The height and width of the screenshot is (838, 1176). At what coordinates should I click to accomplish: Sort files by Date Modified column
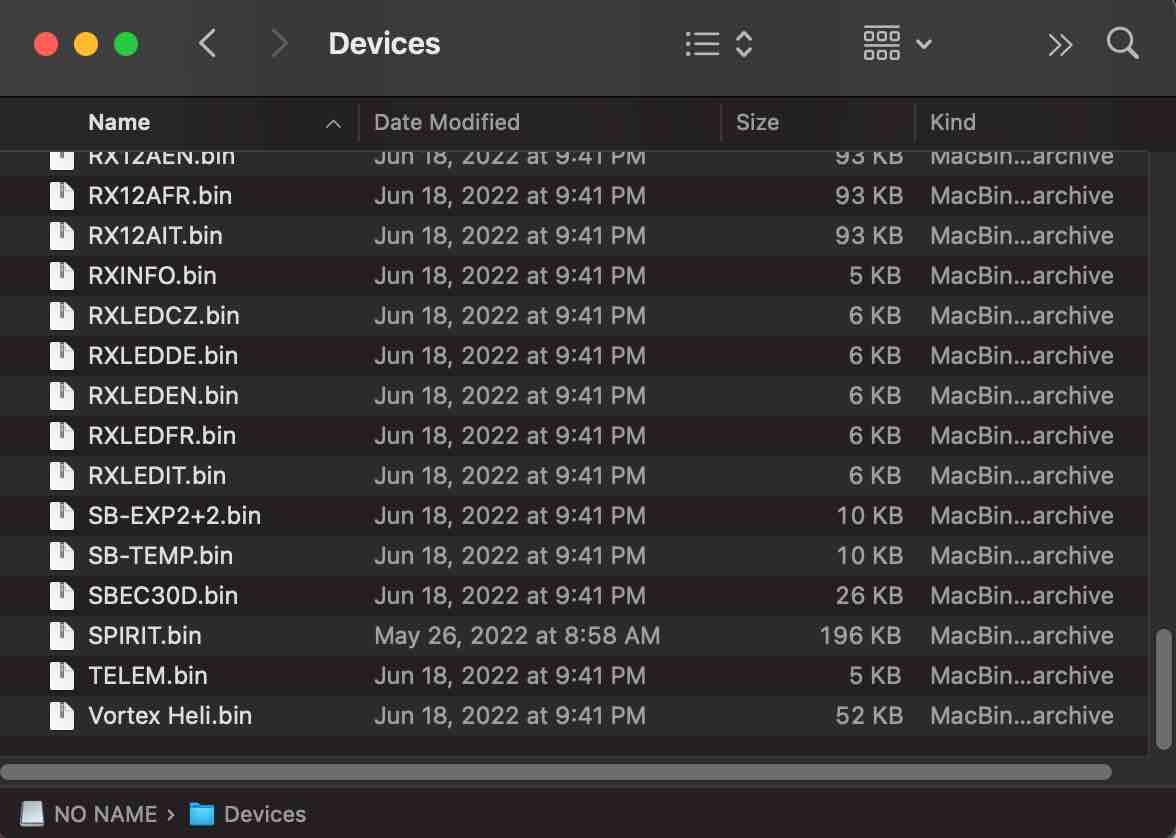click(447, 122)
